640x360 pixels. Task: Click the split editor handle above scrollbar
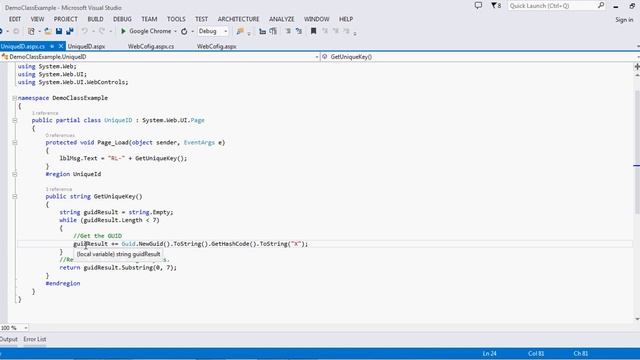pyautogui.click(x=637, y=66)
